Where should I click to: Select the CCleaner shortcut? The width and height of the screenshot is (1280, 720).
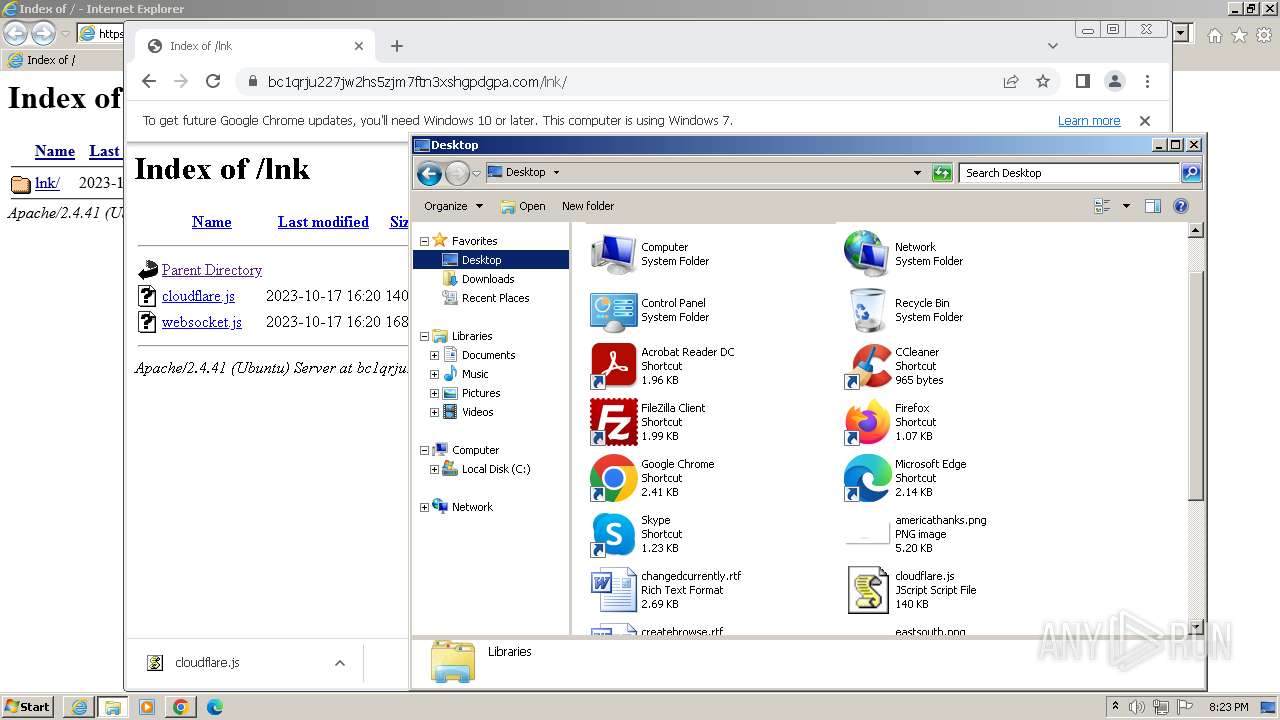click(x=894, y=366)
